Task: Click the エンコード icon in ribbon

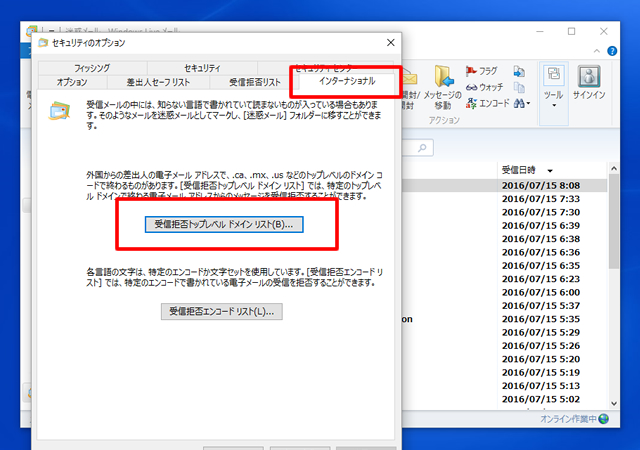Action: [x=471, y=102]
